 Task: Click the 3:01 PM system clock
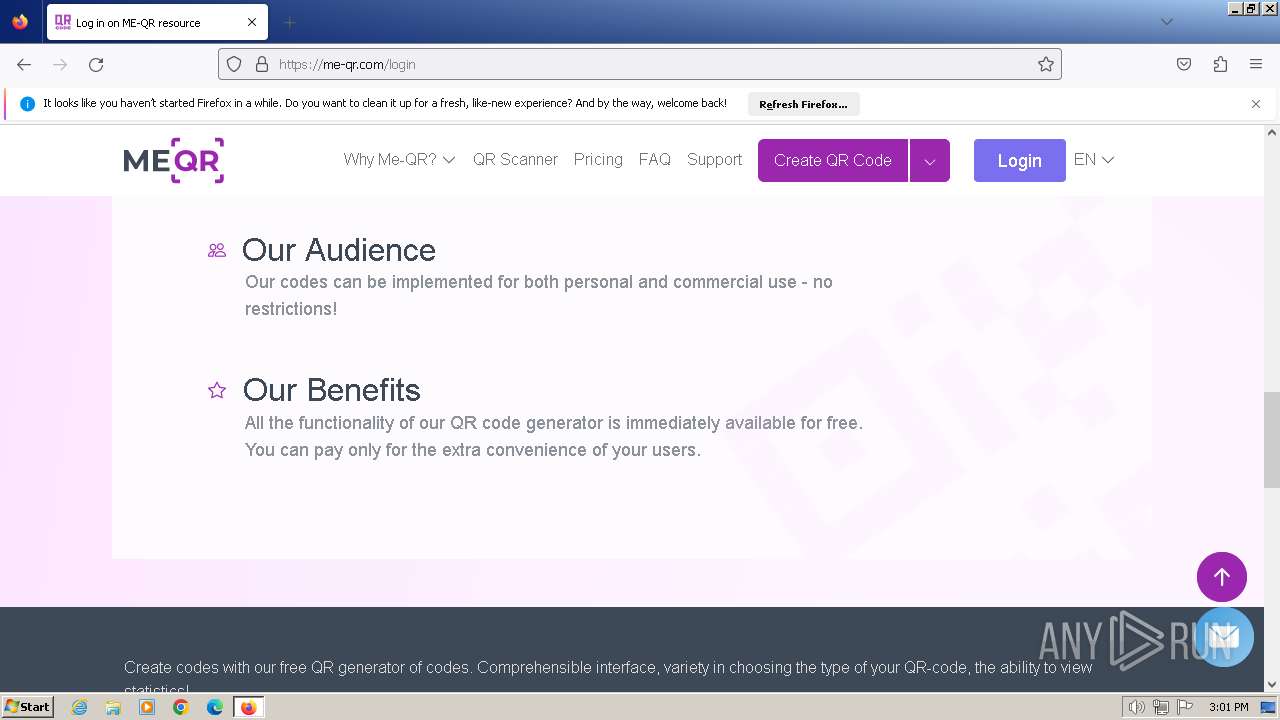pyautogui.click(x=1228, y=707)
